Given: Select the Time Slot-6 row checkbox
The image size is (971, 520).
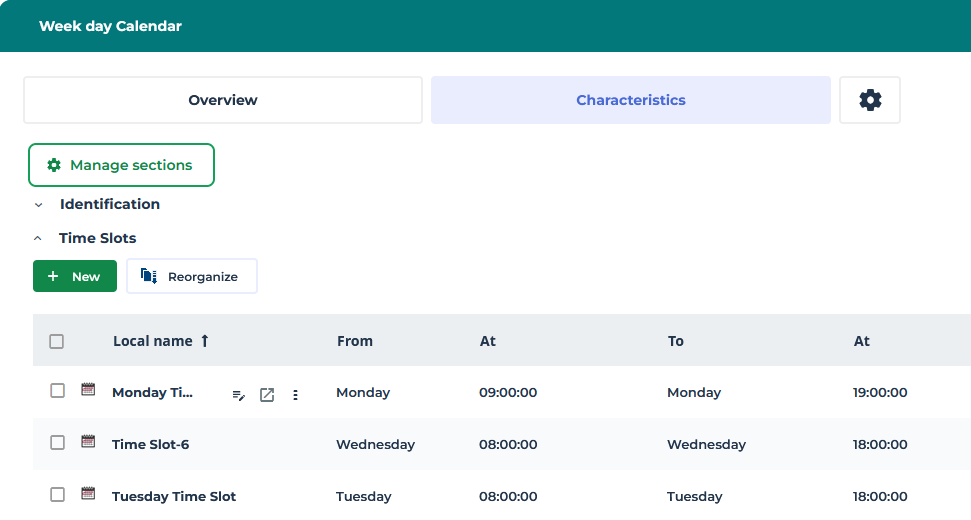Looking at the screenshot, I should pyautogui.click(x=58, y=443).
